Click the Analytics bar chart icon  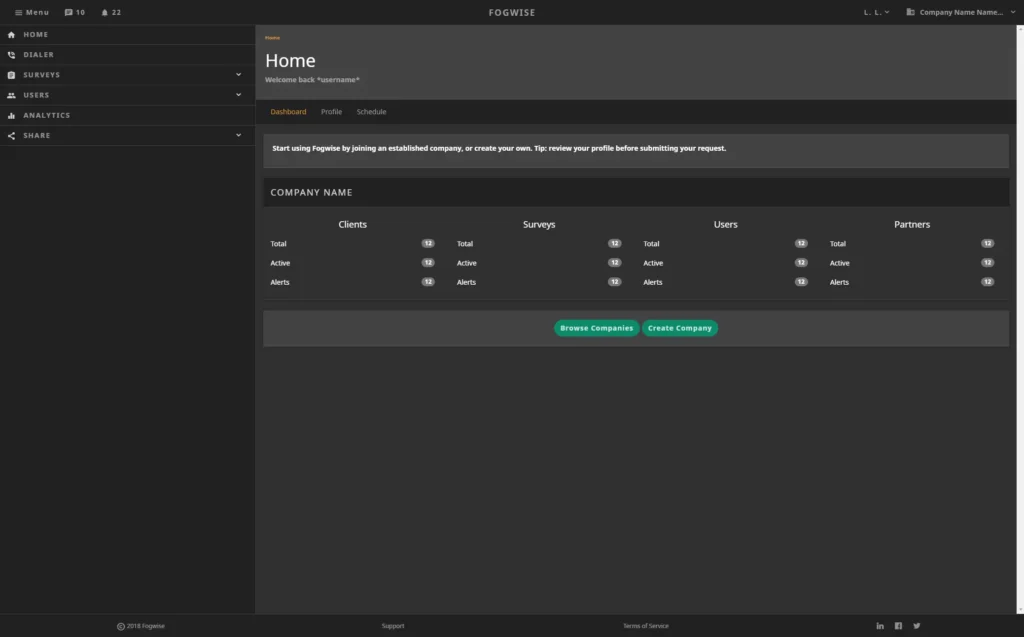(11, 116)
